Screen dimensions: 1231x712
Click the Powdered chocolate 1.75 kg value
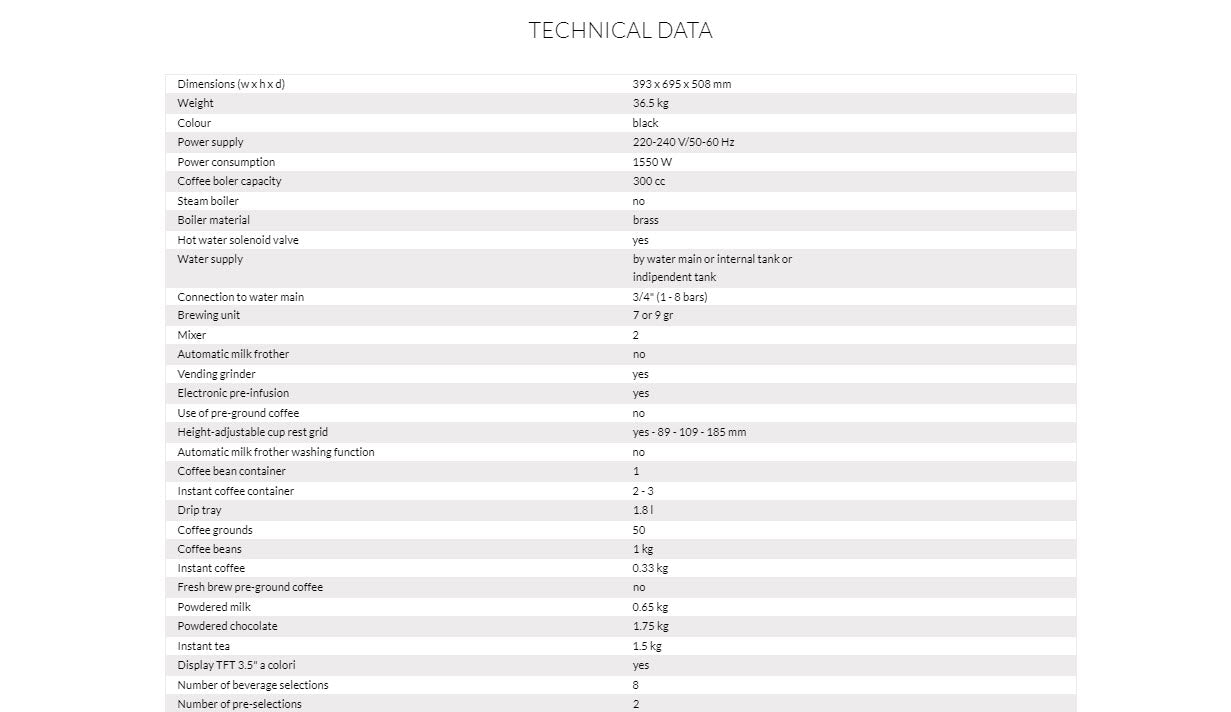coord(650,626)
